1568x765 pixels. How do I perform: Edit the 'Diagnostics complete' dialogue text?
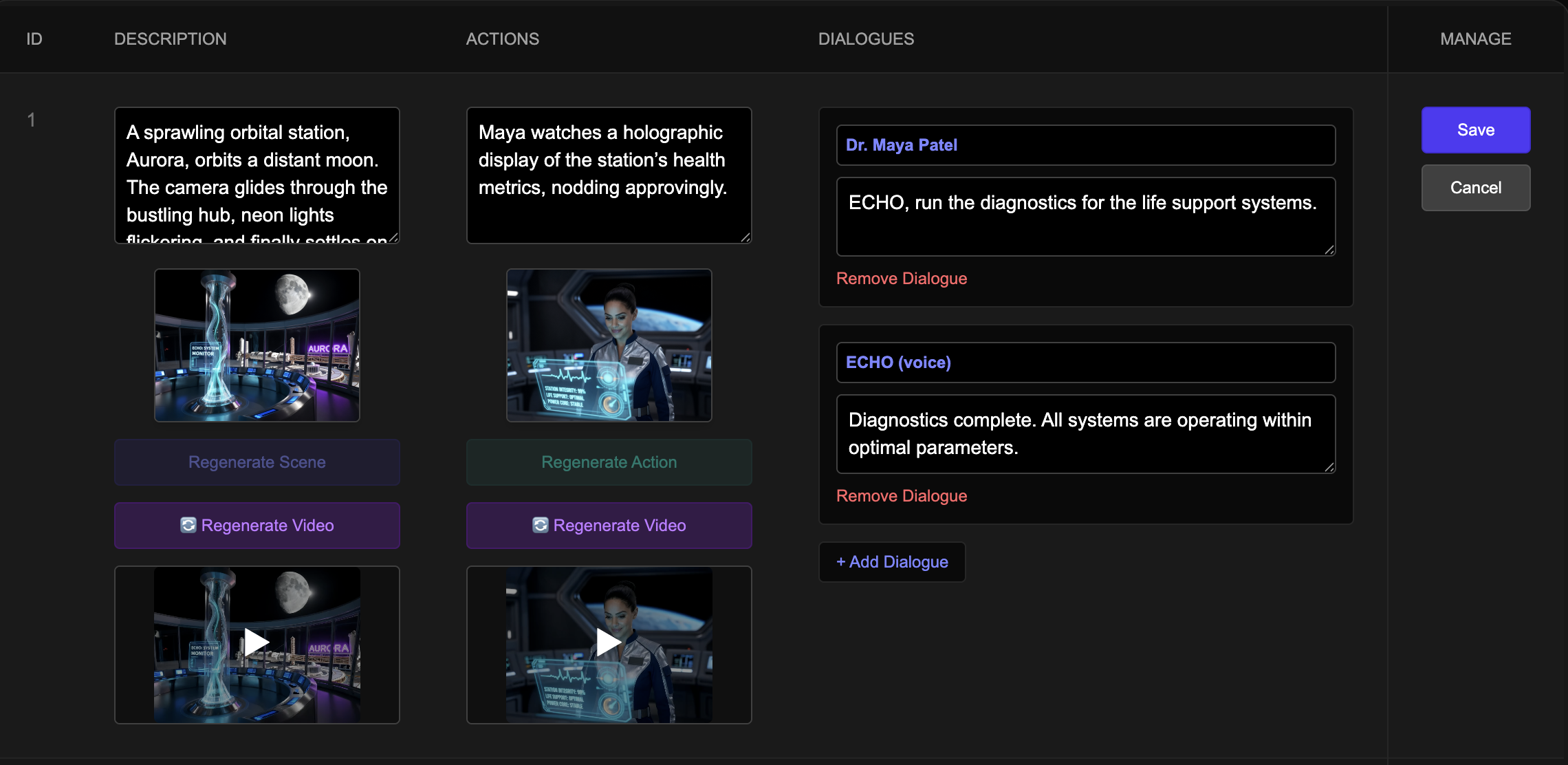1085,434
